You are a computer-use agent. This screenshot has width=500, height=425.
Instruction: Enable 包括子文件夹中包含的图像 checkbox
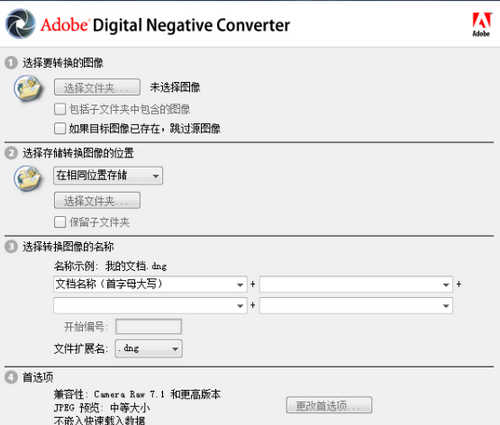coord(60,109)
